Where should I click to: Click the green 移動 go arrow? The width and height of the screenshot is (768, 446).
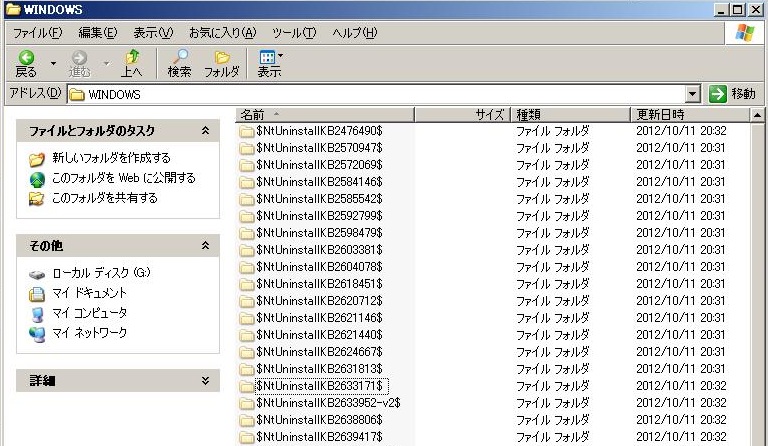(x=718, y=94)
